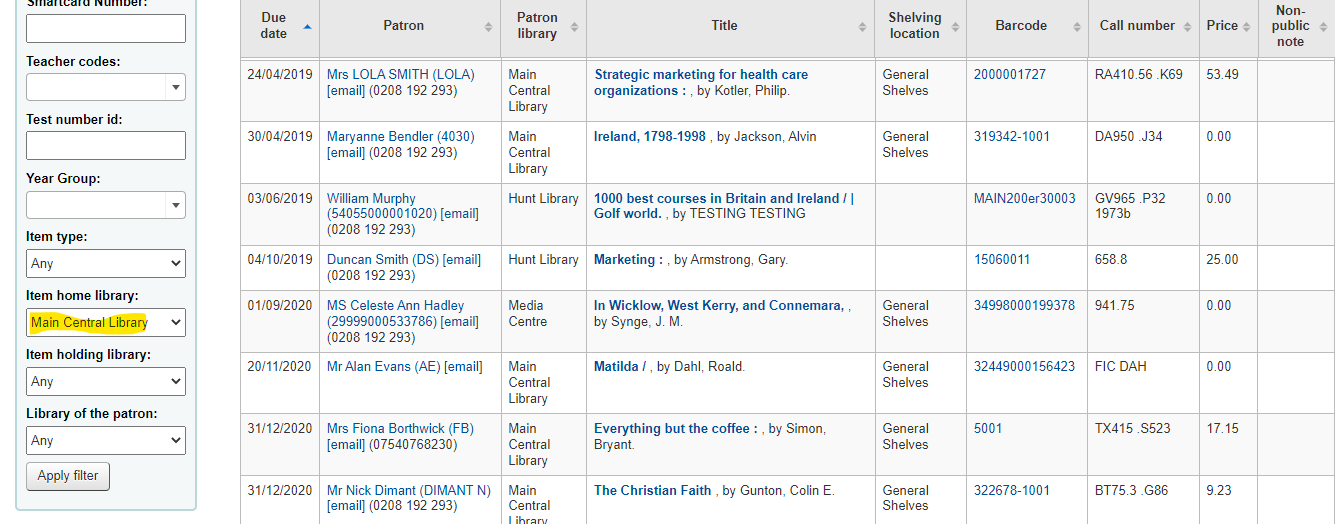
Task: Click the Non-public note column header
Action: [1290, 26]
